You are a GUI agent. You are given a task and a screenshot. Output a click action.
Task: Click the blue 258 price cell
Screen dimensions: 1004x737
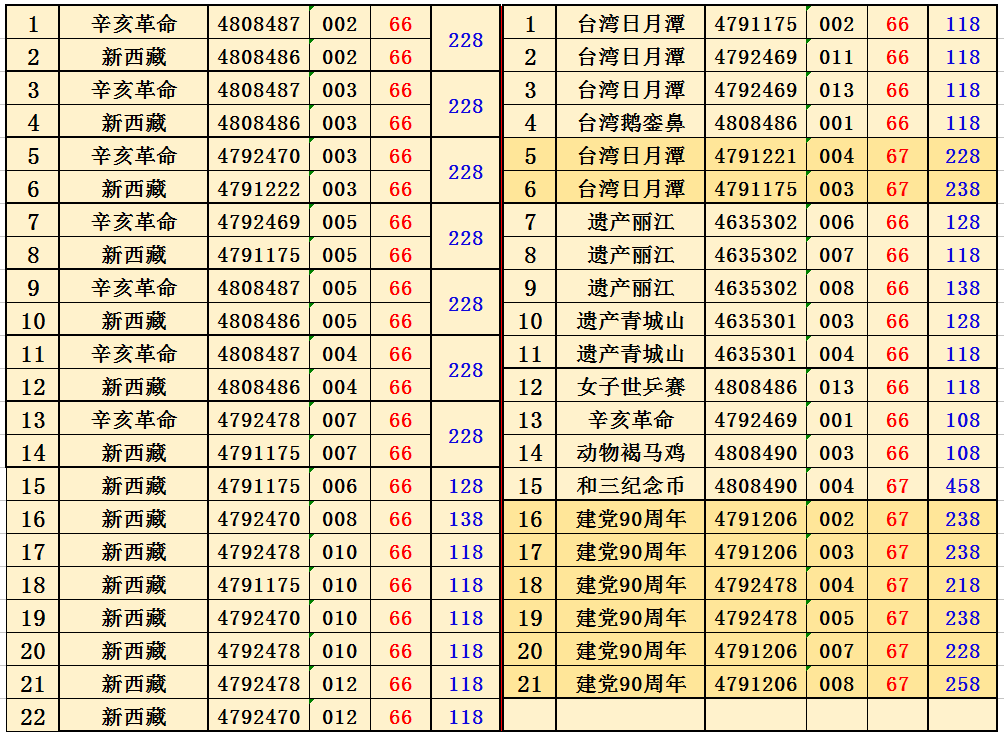[x=963, y=684]
